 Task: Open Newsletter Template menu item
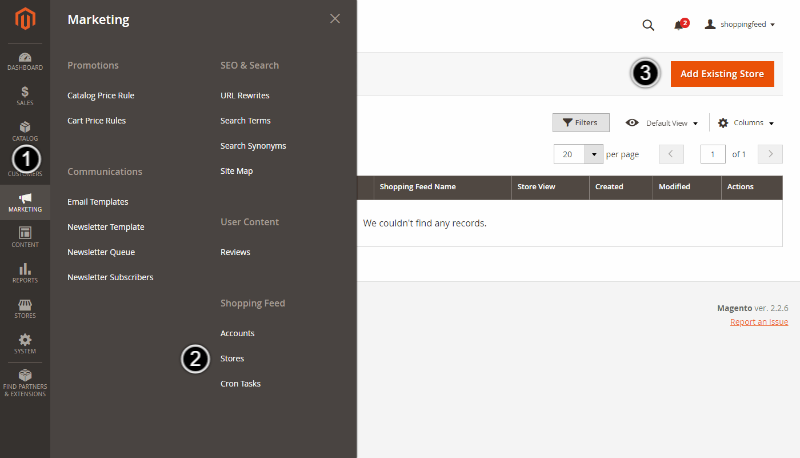point(106,227)
